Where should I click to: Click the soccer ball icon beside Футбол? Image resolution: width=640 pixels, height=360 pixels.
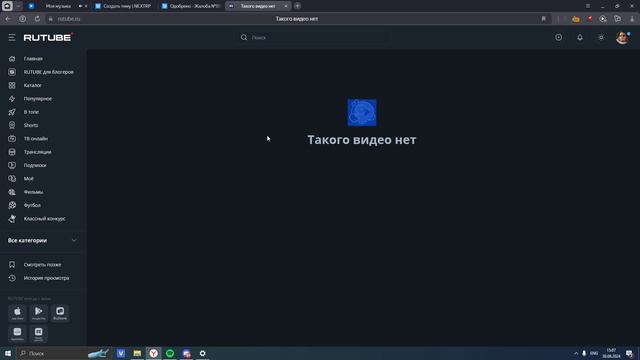pyautogui.click(x=12, y=205)
